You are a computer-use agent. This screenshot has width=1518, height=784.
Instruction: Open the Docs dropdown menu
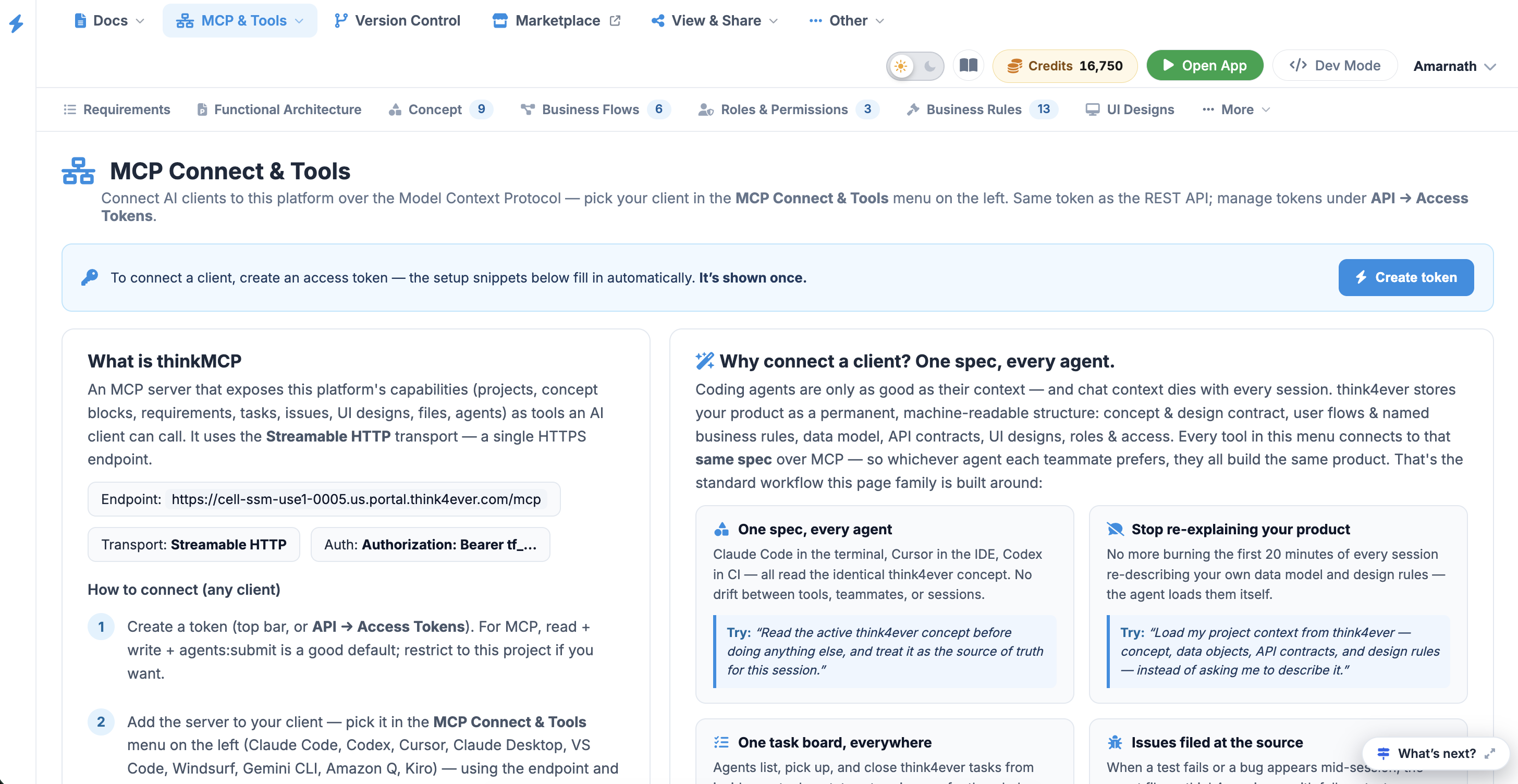[x=109, y=21]
